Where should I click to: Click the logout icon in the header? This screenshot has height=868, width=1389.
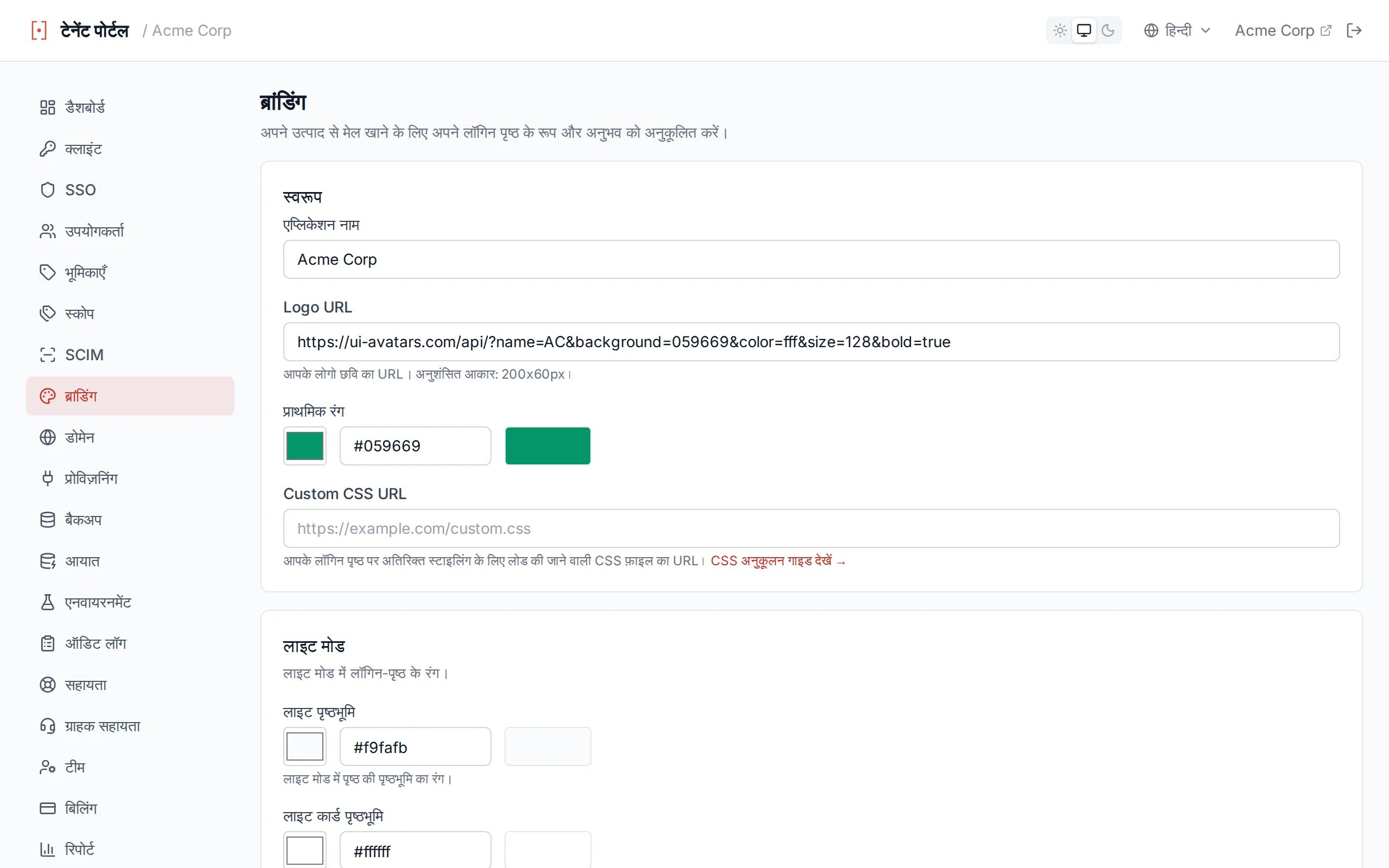(x=1354, y=30)
